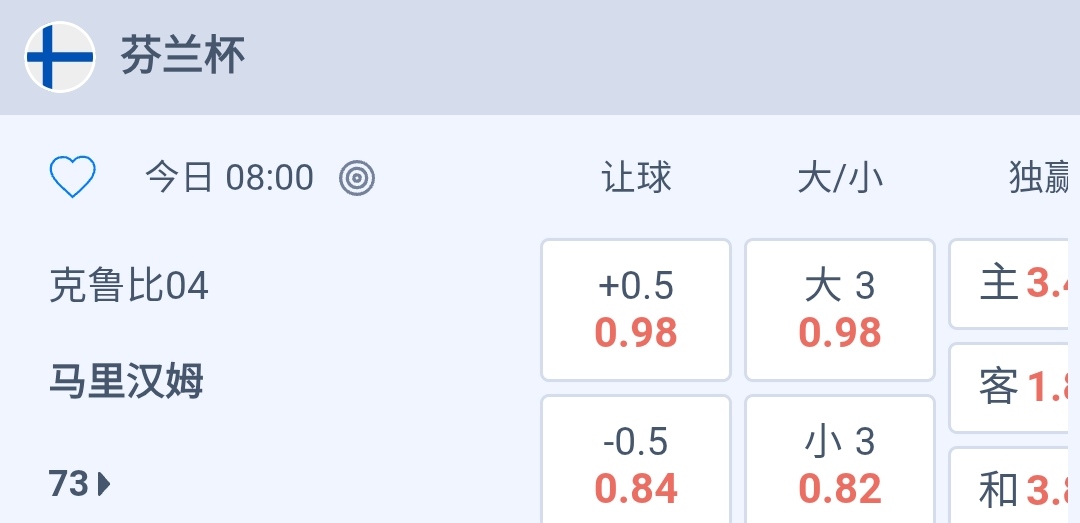Click the target icon beside 08:00

(357, 178)
